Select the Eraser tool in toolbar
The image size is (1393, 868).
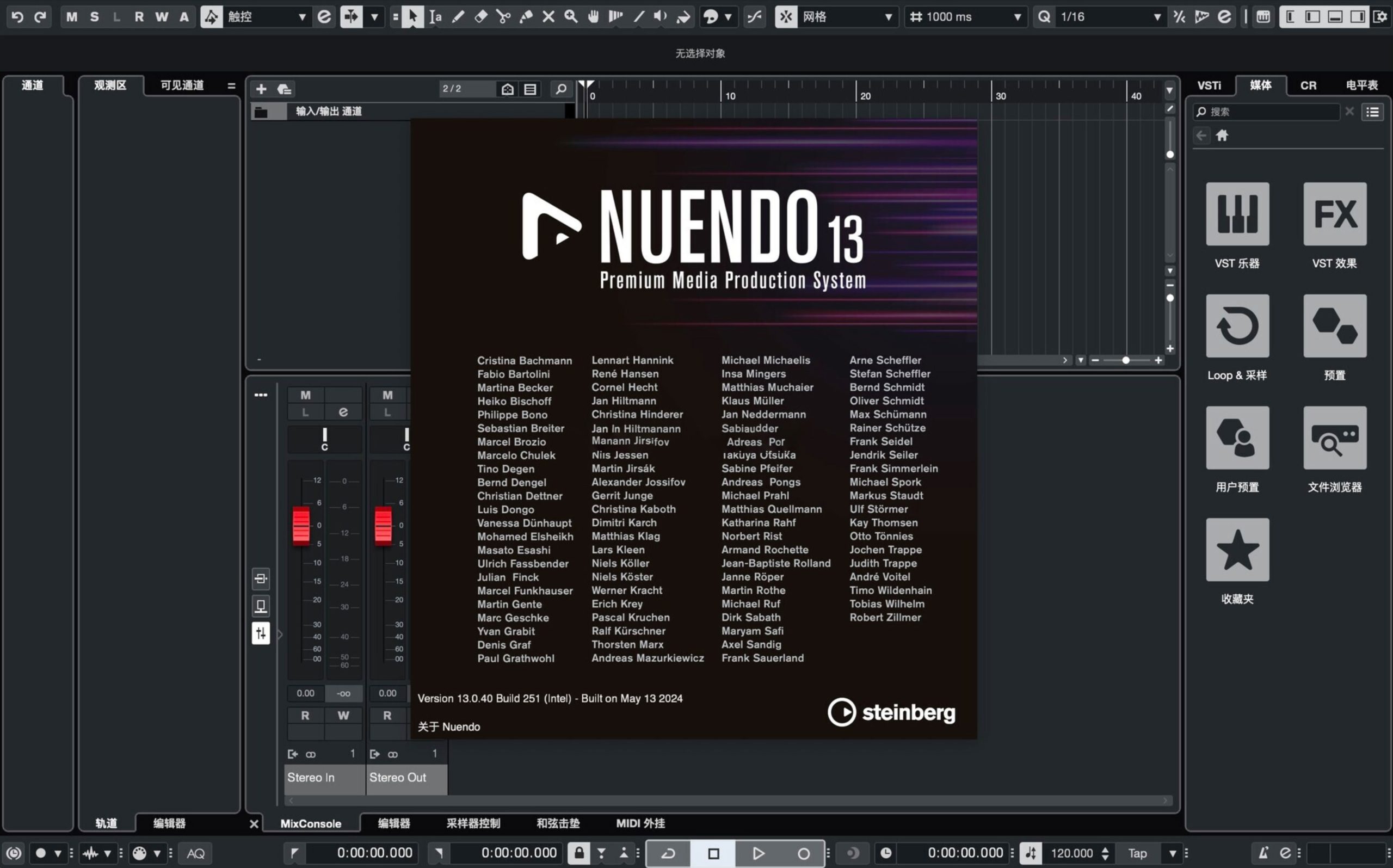[481, 17]
